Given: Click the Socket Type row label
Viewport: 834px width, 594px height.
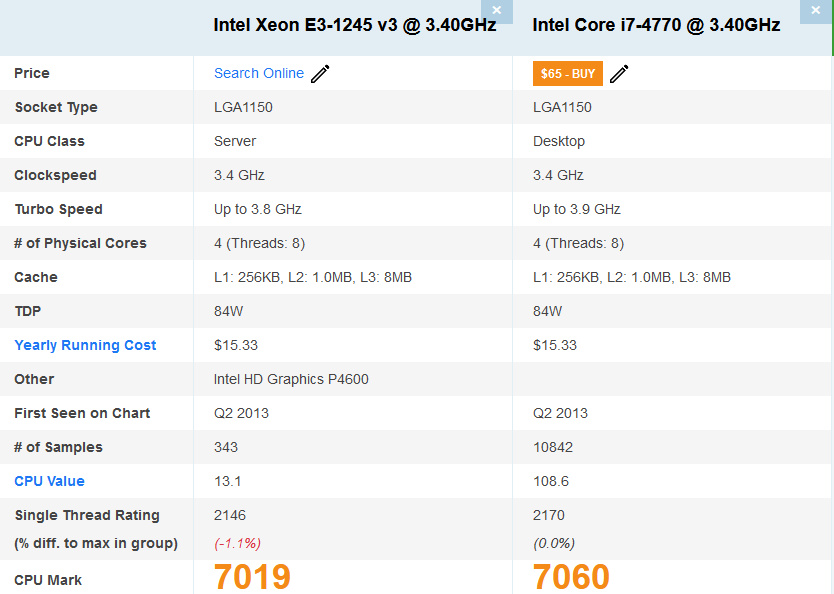Looking at the screenshot, I should coord(56,107).
